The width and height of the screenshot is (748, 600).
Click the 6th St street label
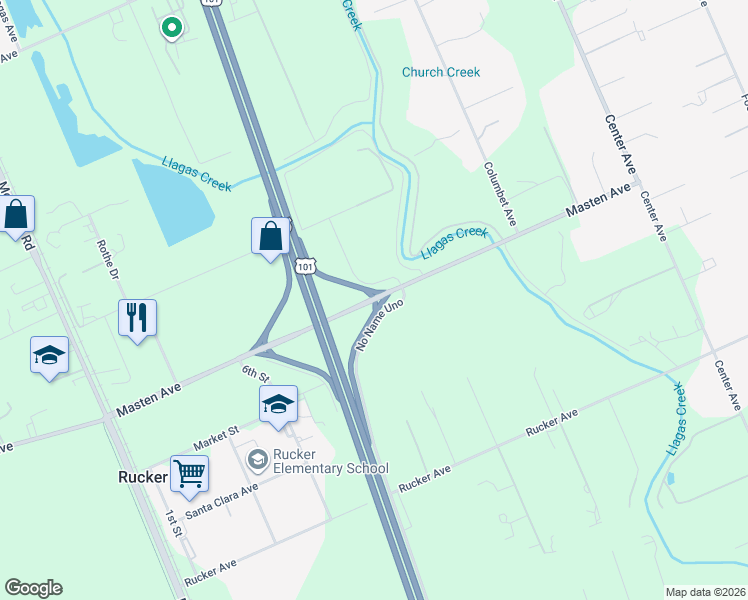point(256,373)
